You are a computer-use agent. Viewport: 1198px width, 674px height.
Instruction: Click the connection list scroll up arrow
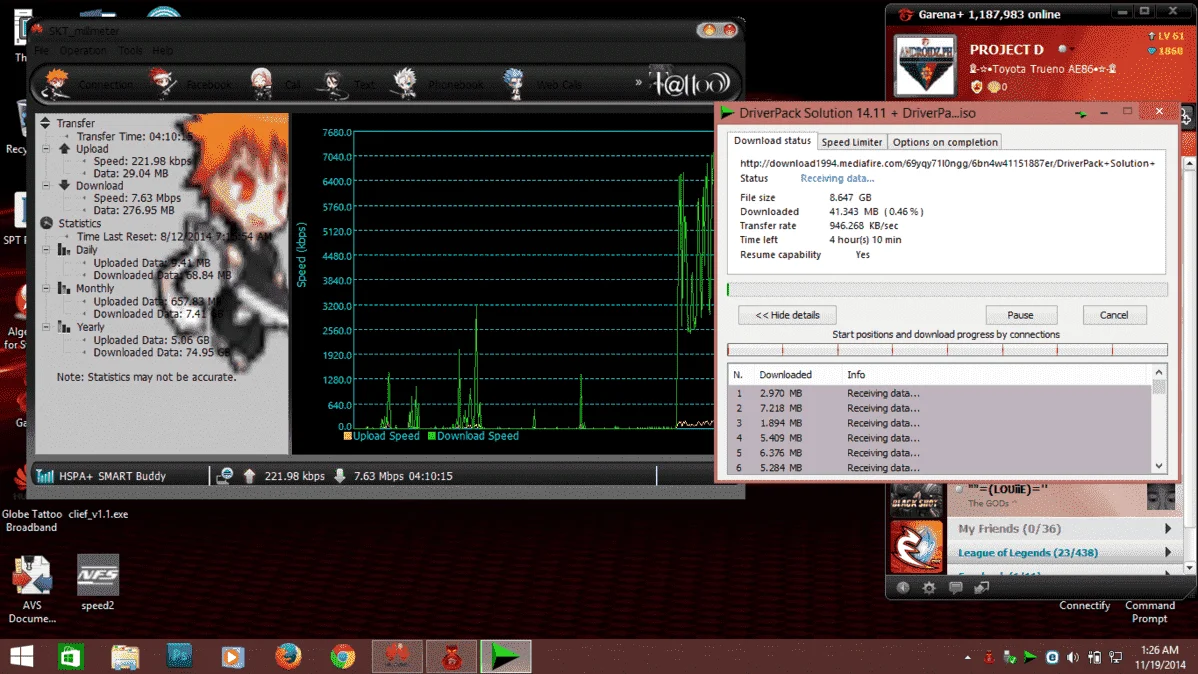coord(1159,373)
